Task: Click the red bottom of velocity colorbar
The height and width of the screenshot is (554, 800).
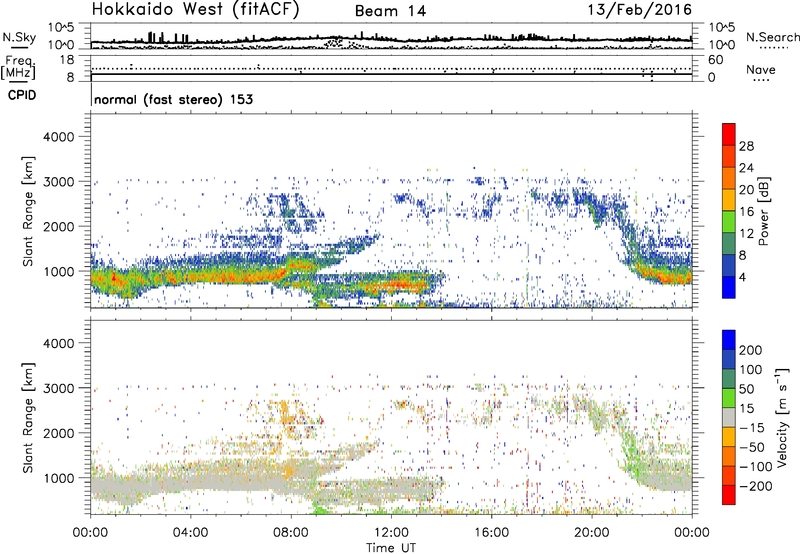Action: coord(729,495)
